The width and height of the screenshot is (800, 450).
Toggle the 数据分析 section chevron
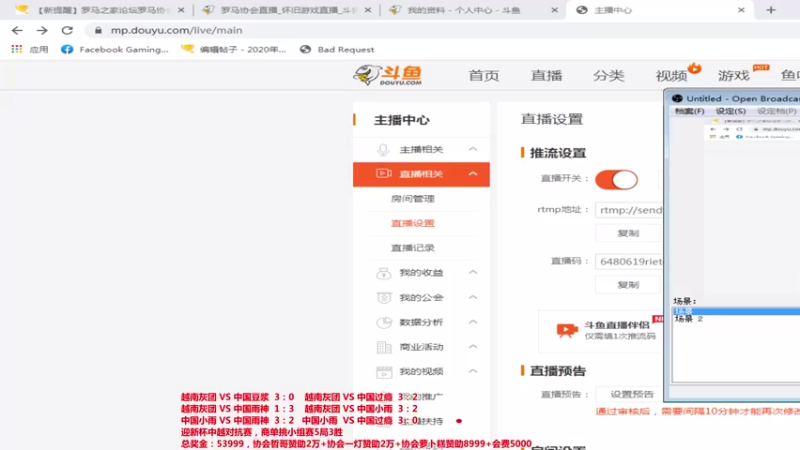[473, 322]
